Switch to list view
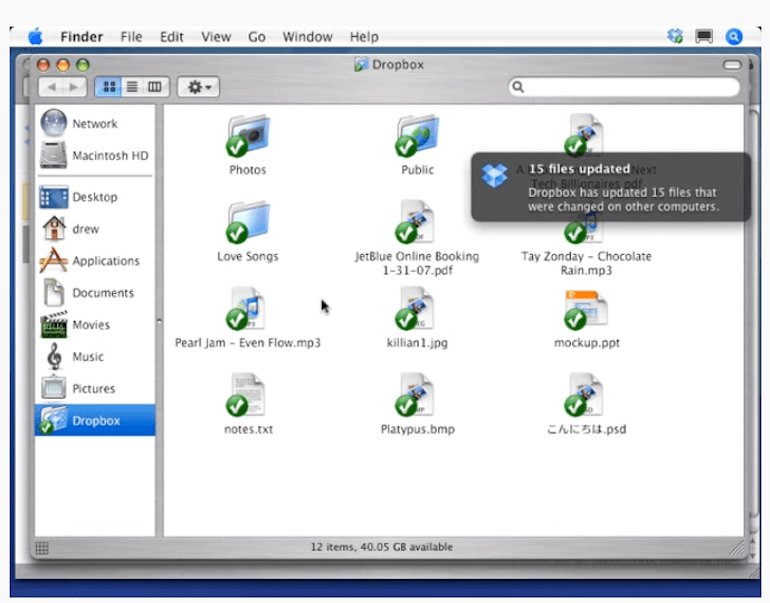The height and width of the screenshot is (603, 770). [x=132, y=87]
